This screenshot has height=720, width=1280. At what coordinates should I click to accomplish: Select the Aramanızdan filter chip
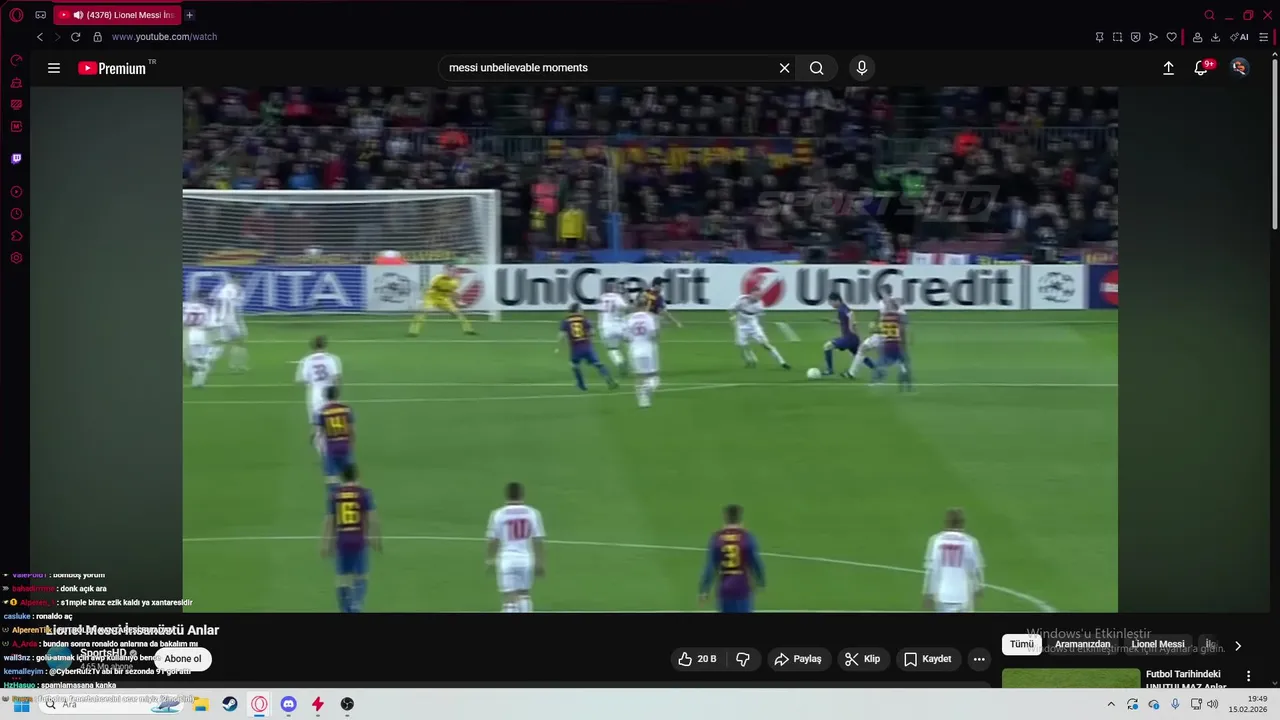point(1083,645)
